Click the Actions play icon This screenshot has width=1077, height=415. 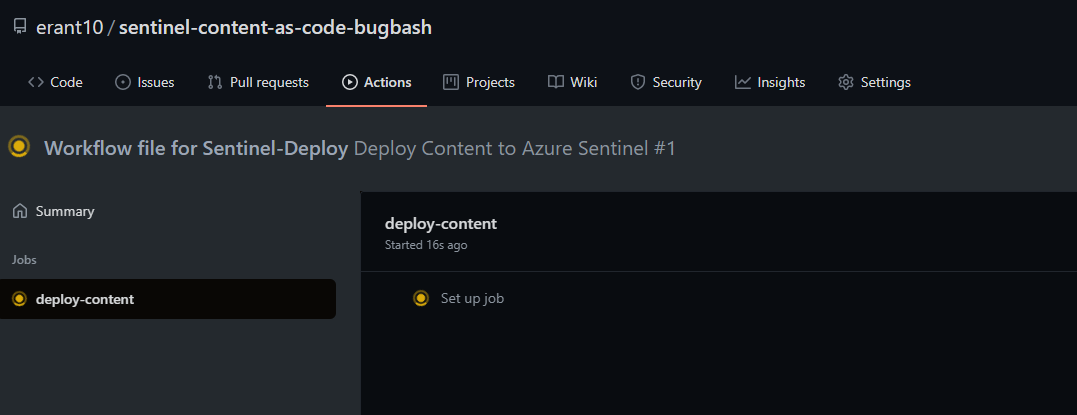pos(350,82)
